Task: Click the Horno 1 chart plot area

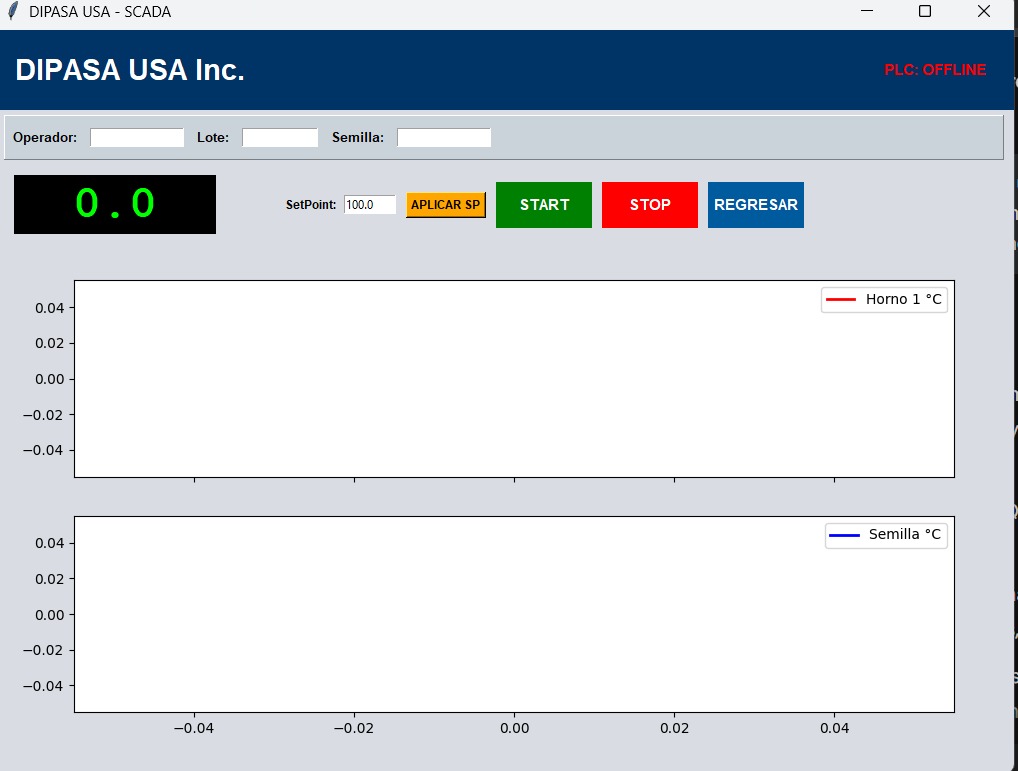Action: click(x=514, y=379)
